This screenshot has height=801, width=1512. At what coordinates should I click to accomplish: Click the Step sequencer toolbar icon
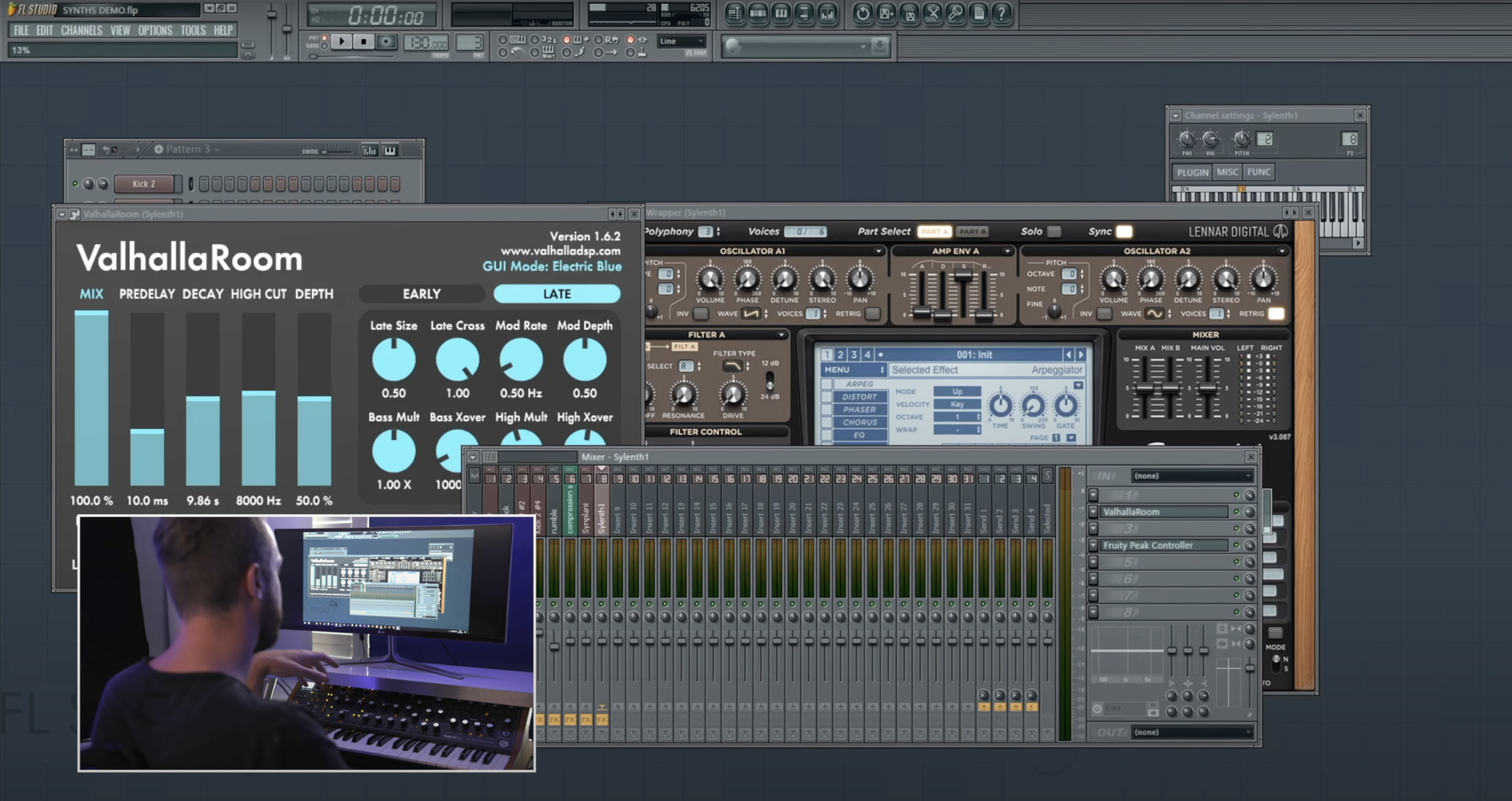[757, 13]
